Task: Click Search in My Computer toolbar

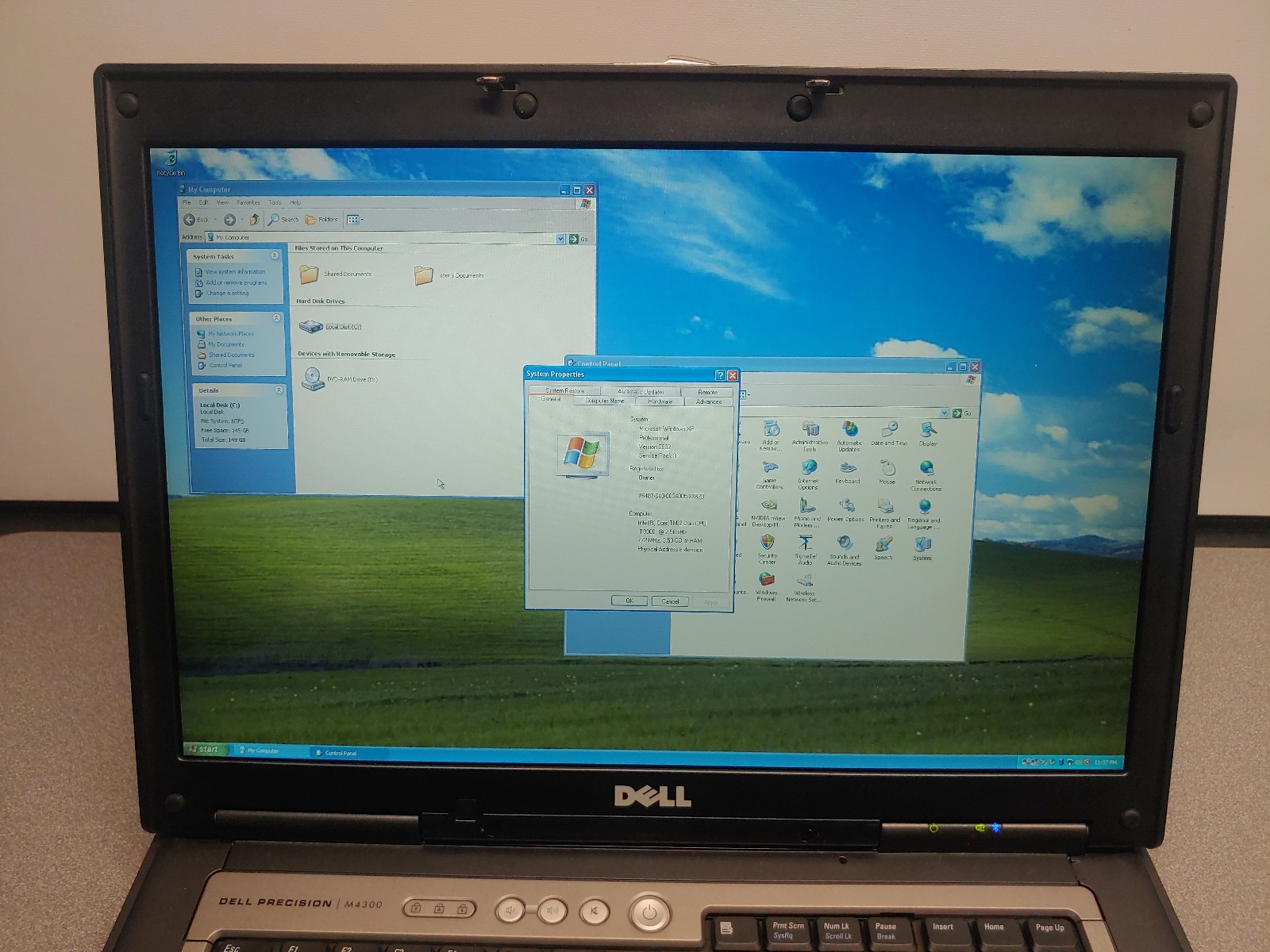Action: pyautogui.click(x=283, y=220)
